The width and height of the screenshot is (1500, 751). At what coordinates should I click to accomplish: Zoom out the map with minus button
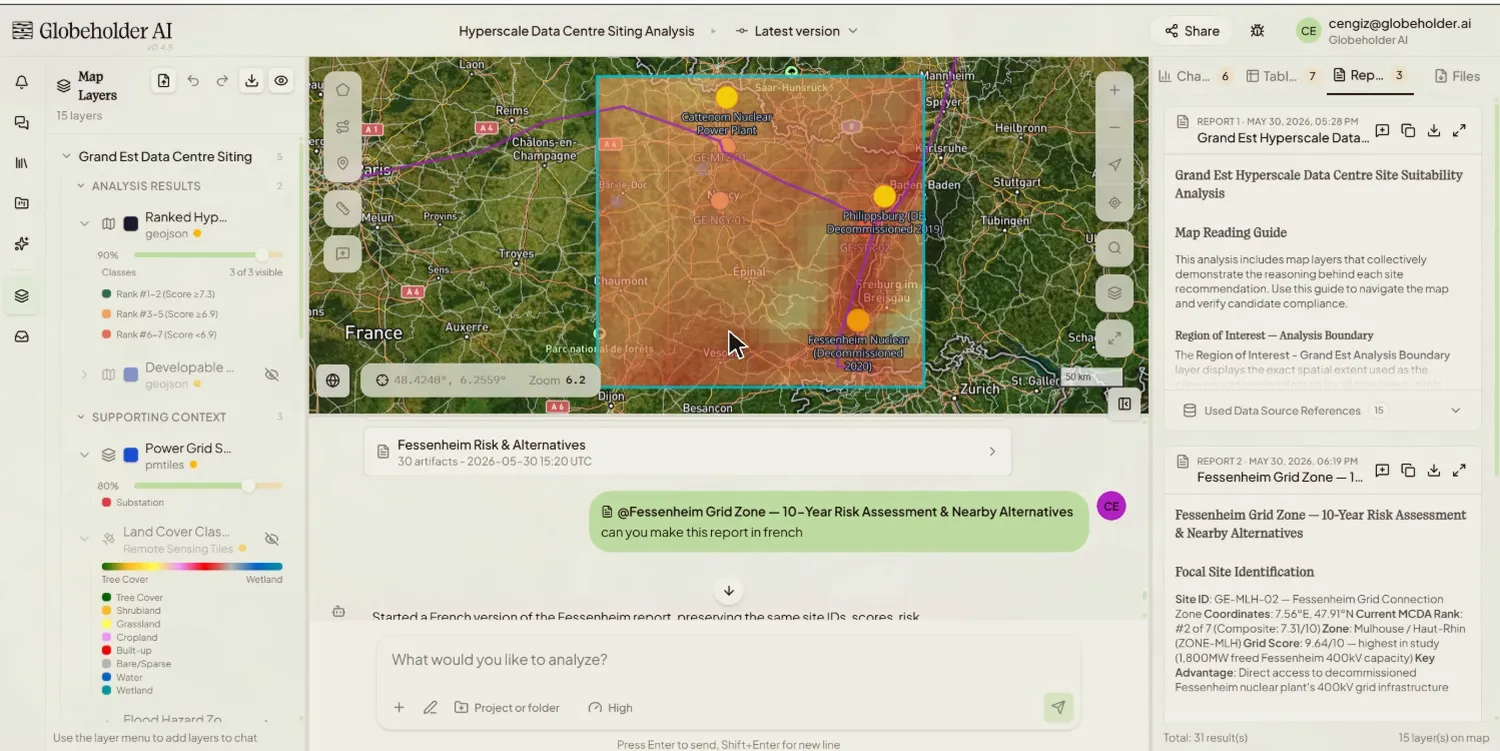pyautogui.click(x=1114, y=128)
